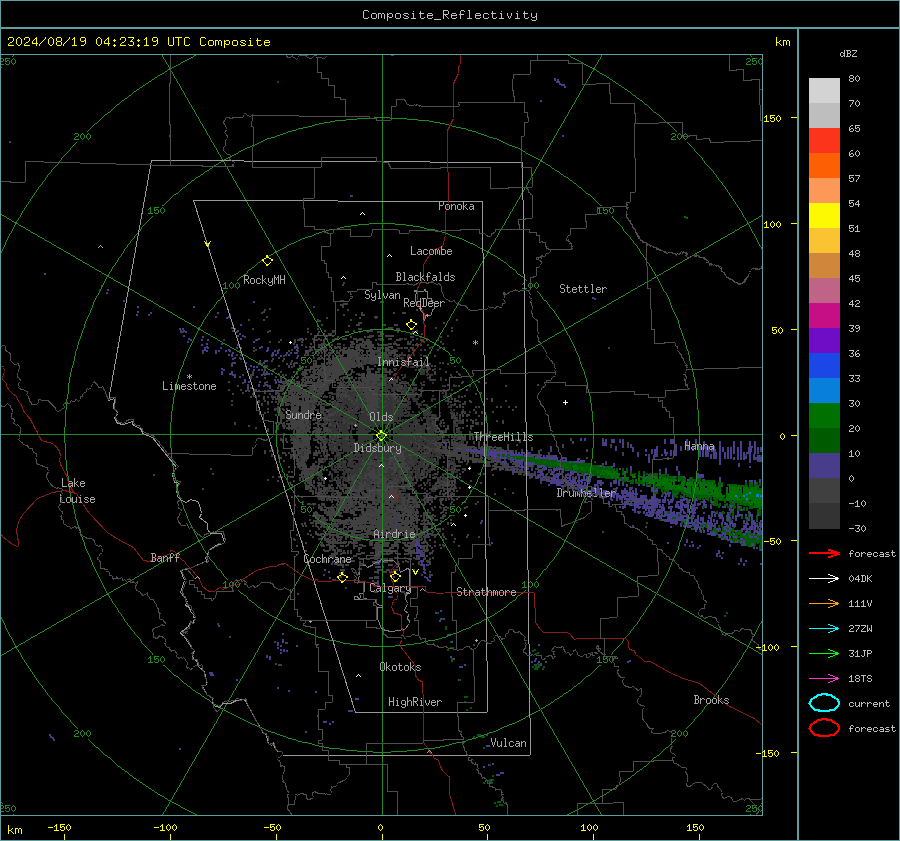Select the red 60-65 dBZ color swatch
900x841 pixels.
coord(824,141)
